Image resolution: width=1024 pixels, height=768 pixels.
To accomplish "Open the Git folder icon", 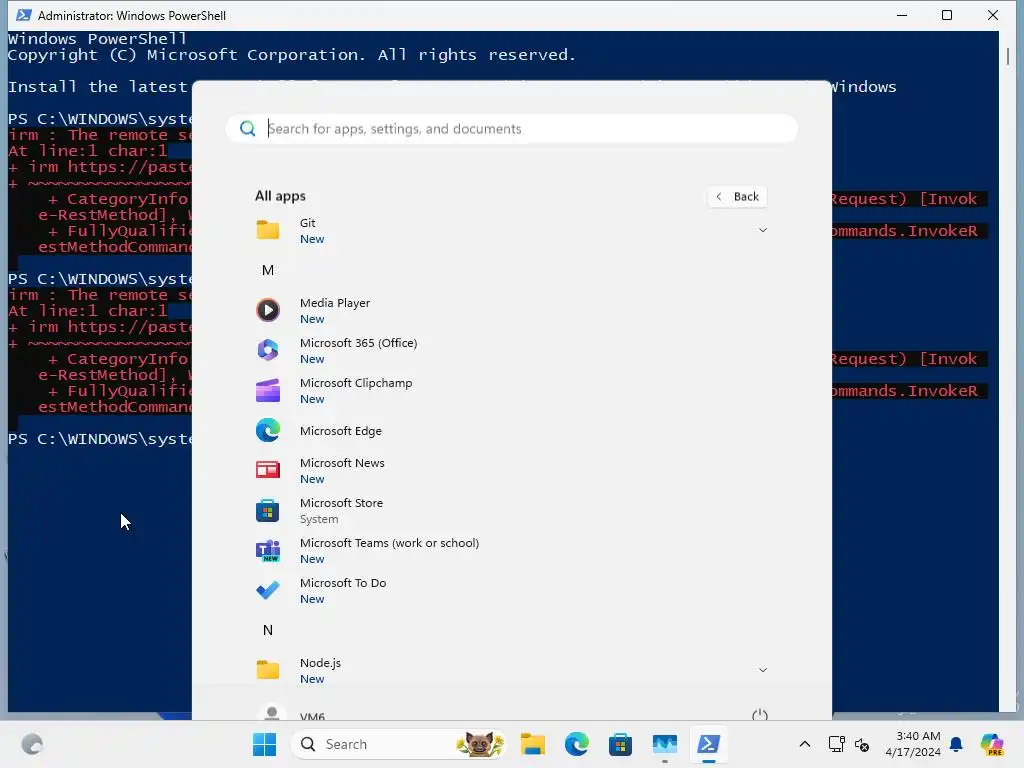I will coord(268,230).
